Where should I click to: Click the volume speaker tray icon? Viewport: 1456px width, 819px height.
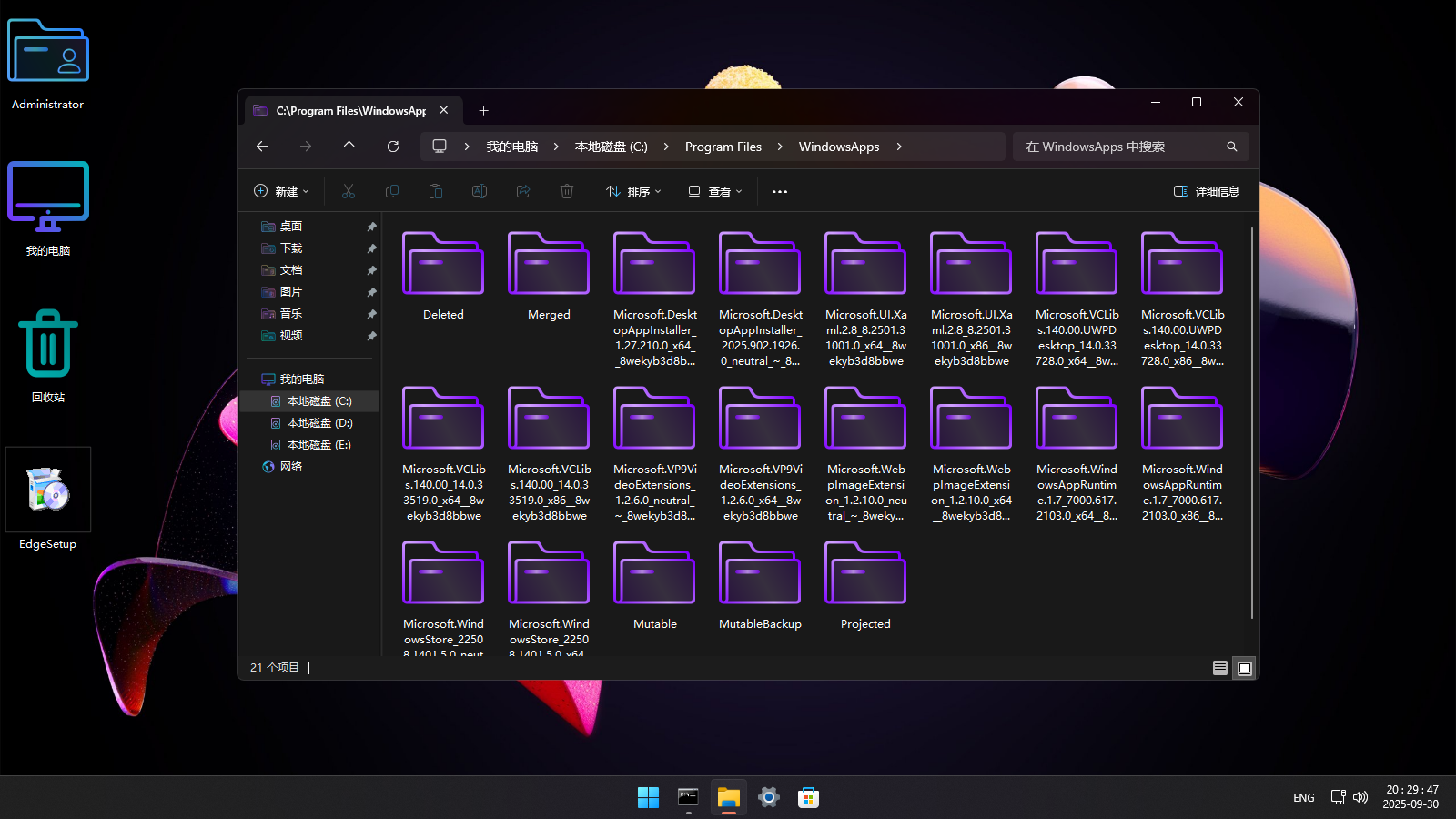[1360, 797]
